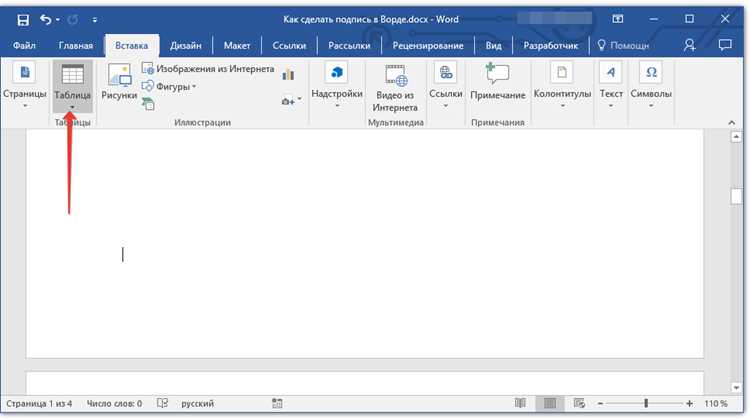The width and height of the screenshot is (750, 419).
Task: Click inside the blank document page
Action: click(364, 243)
